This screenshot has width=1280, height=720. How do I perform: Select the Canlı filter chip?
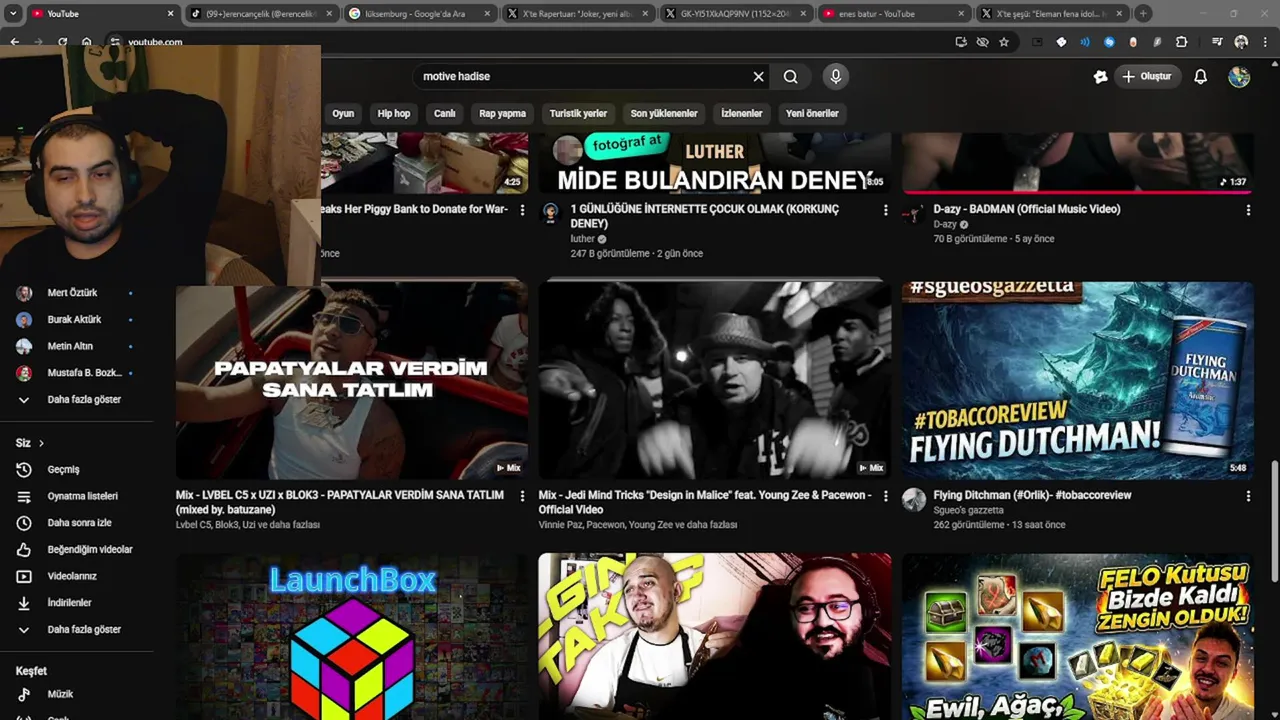pos(445,113)
